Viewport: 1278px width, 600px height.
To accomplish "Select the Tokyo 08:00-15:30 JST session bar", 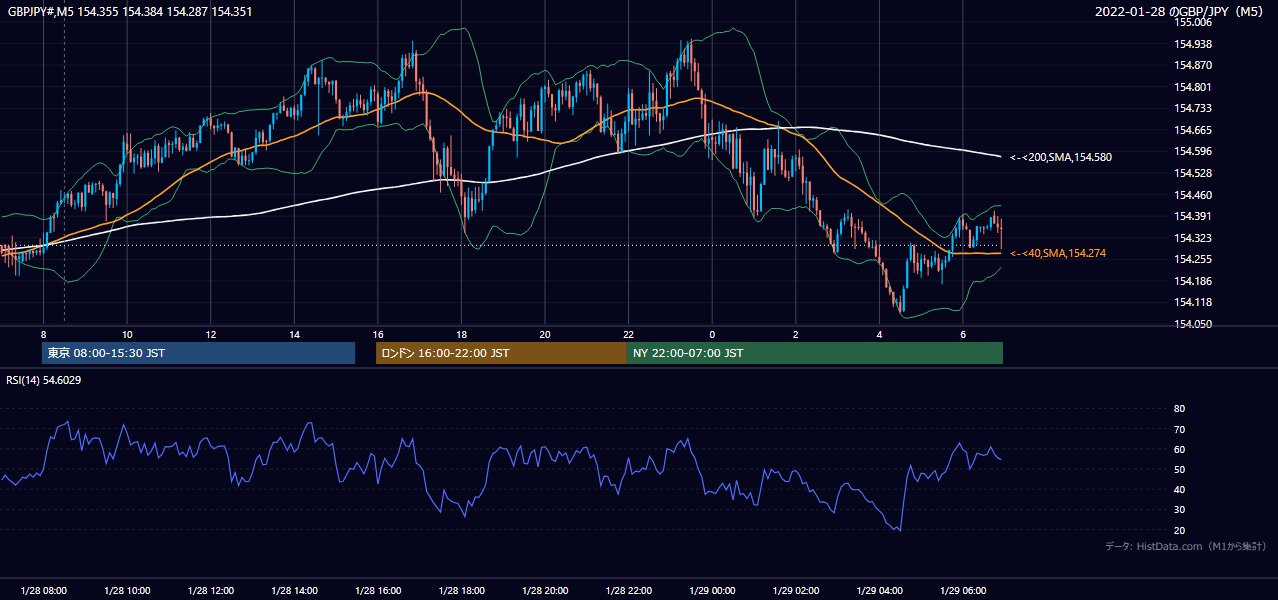I will 198,353.
